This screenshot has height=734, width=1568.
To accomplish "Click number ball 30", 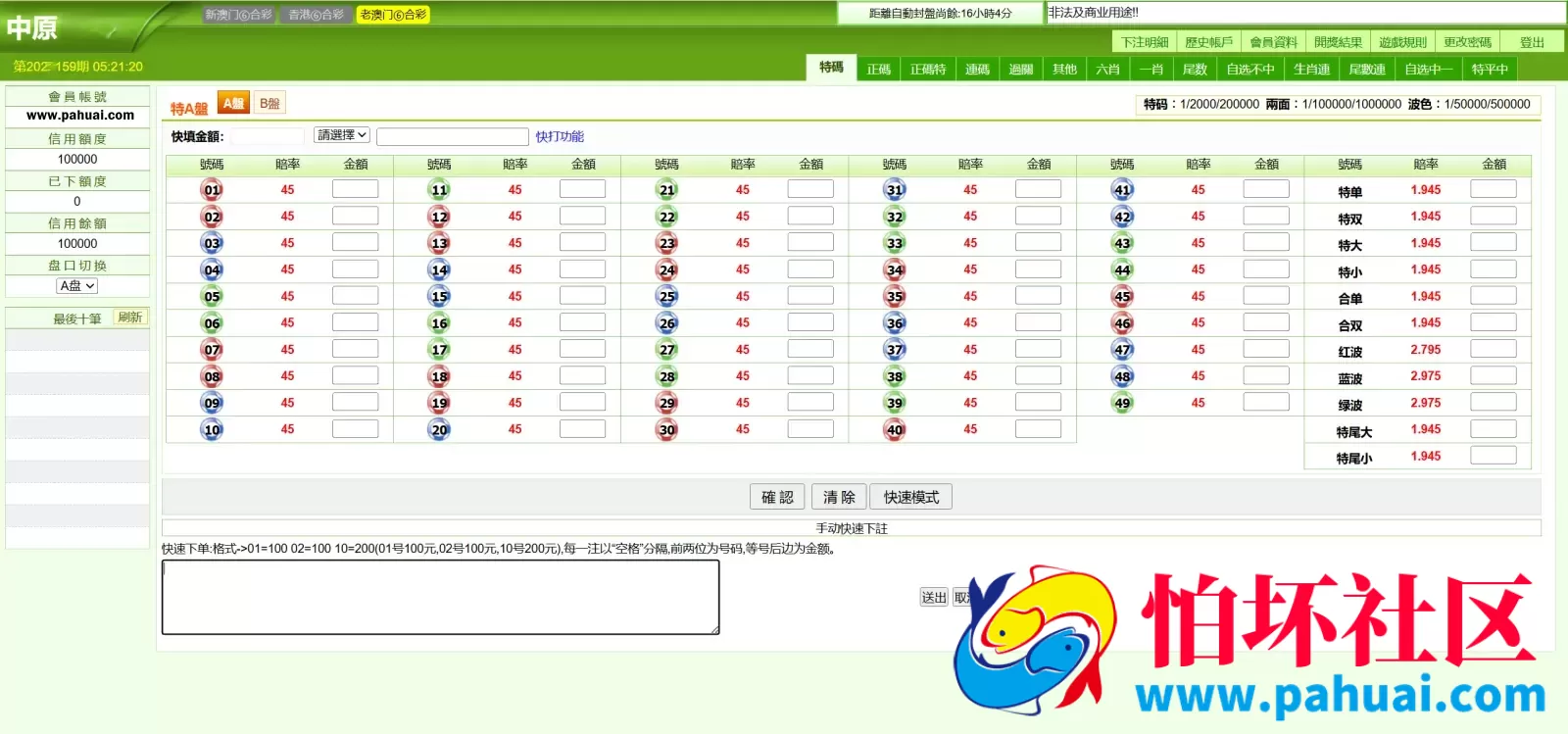I will pos(667,429).
